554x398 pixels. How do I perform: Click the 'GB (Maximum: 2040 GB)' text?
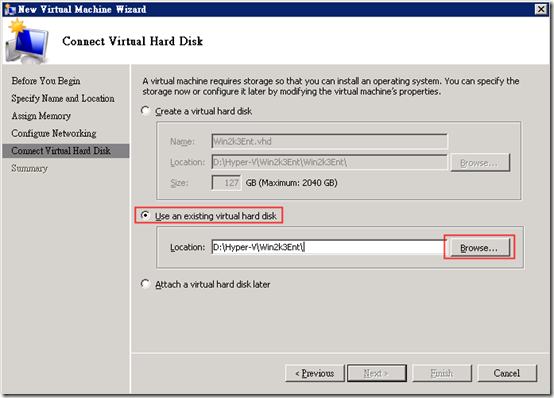point(291,183)
